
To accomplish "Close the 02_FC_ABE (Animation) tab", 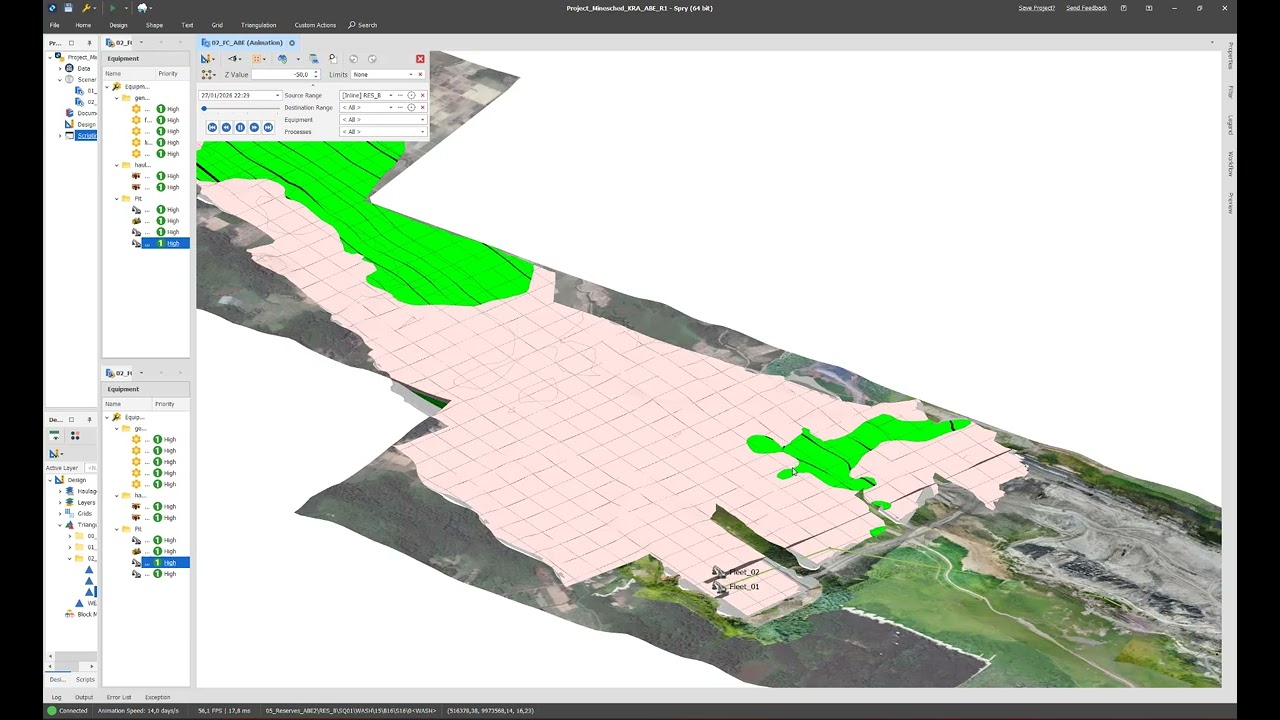I will [x=292, y=43].
